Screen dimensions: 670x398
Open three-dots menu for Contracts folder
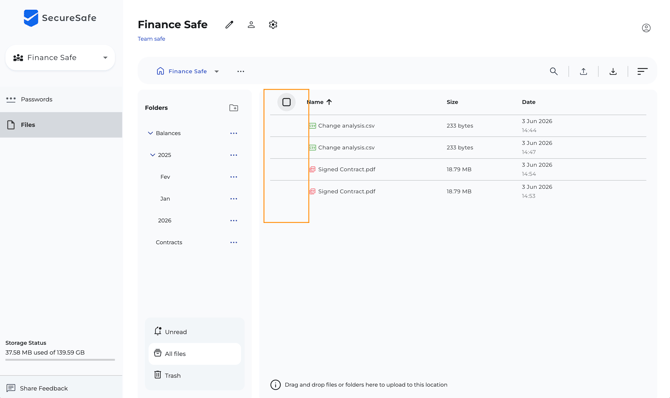pos(234,242)
